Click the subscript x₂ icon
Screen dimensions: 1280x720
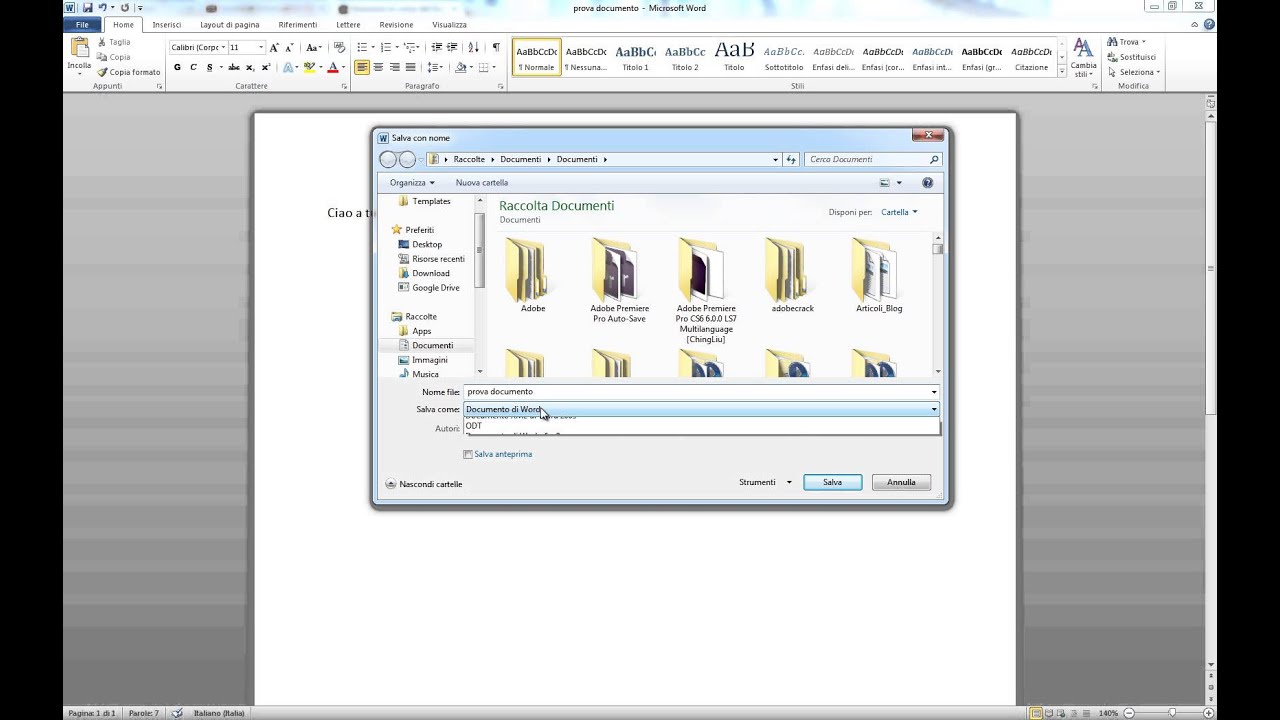tap(250, 67)
